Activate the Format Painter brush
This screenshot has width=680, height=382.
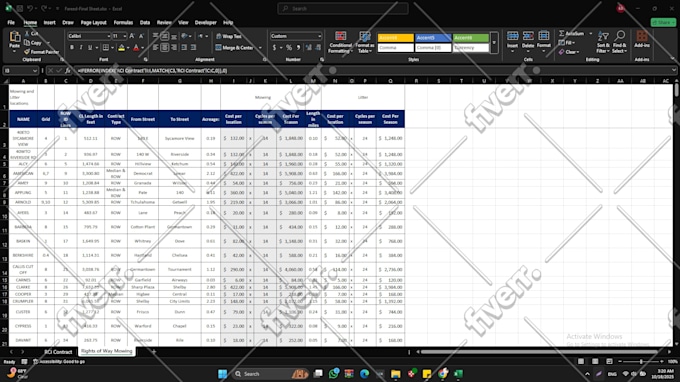(27, 52)
